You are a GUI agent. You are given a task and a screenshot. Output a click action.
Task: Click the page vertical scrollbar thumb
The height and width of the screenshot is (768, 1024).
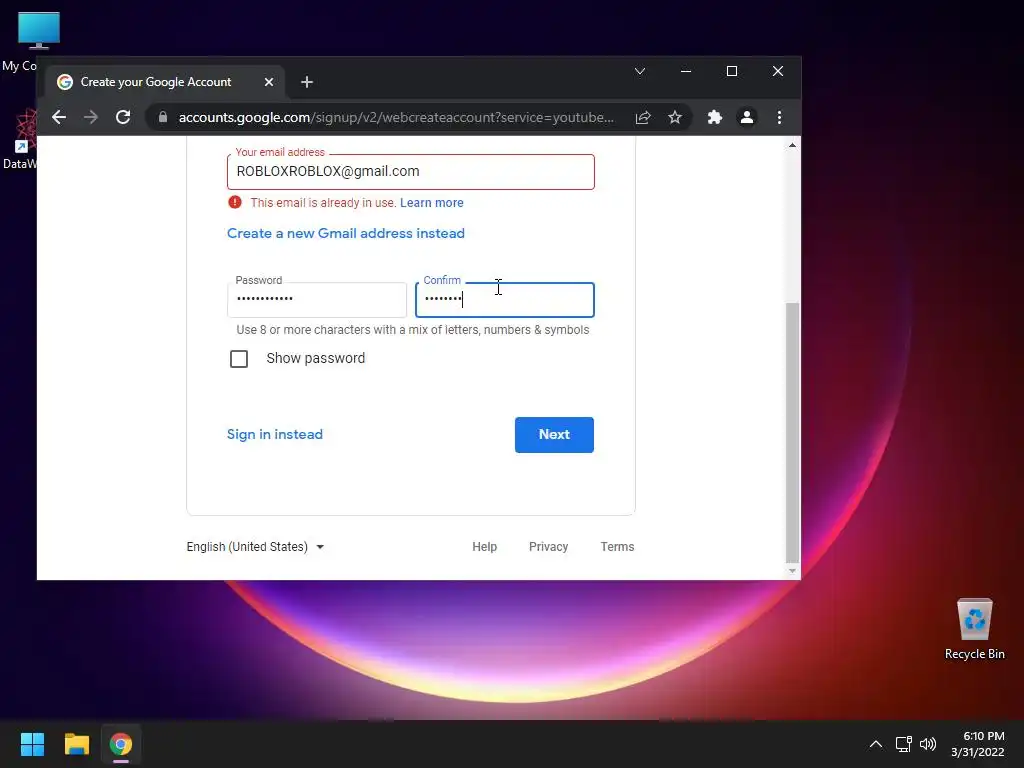[792, 432]
